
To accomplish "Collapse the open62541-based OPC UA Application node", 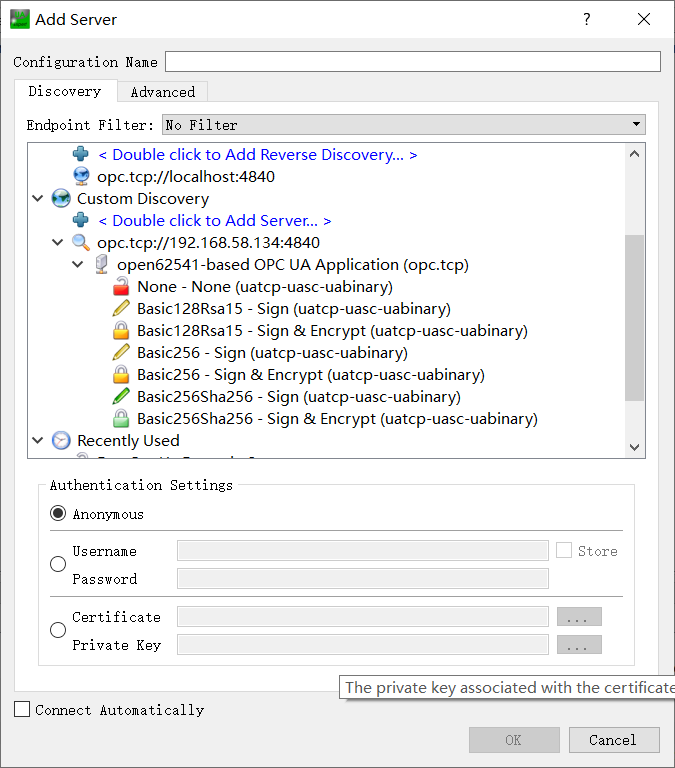I will coord(77,264).
